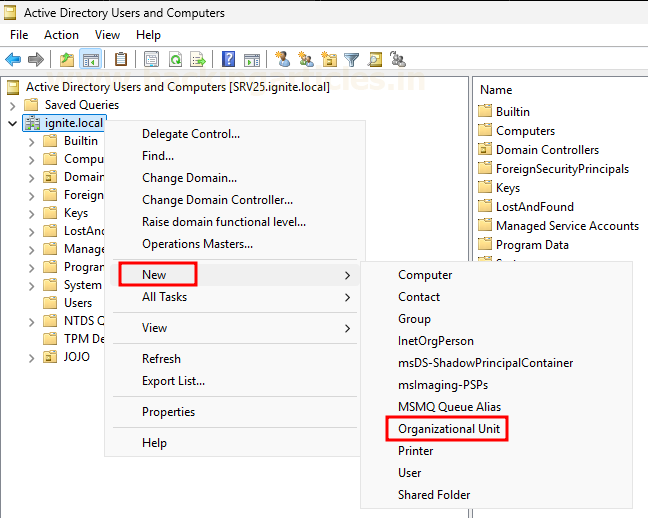Viewport: 648px width, 518px height.
Task: Open Properties from the context menu
Action: (168, 412)
